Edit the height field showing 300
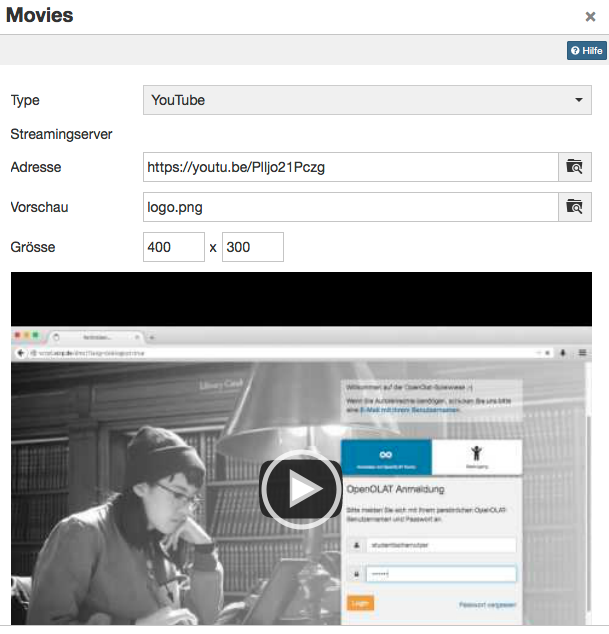 252,247
